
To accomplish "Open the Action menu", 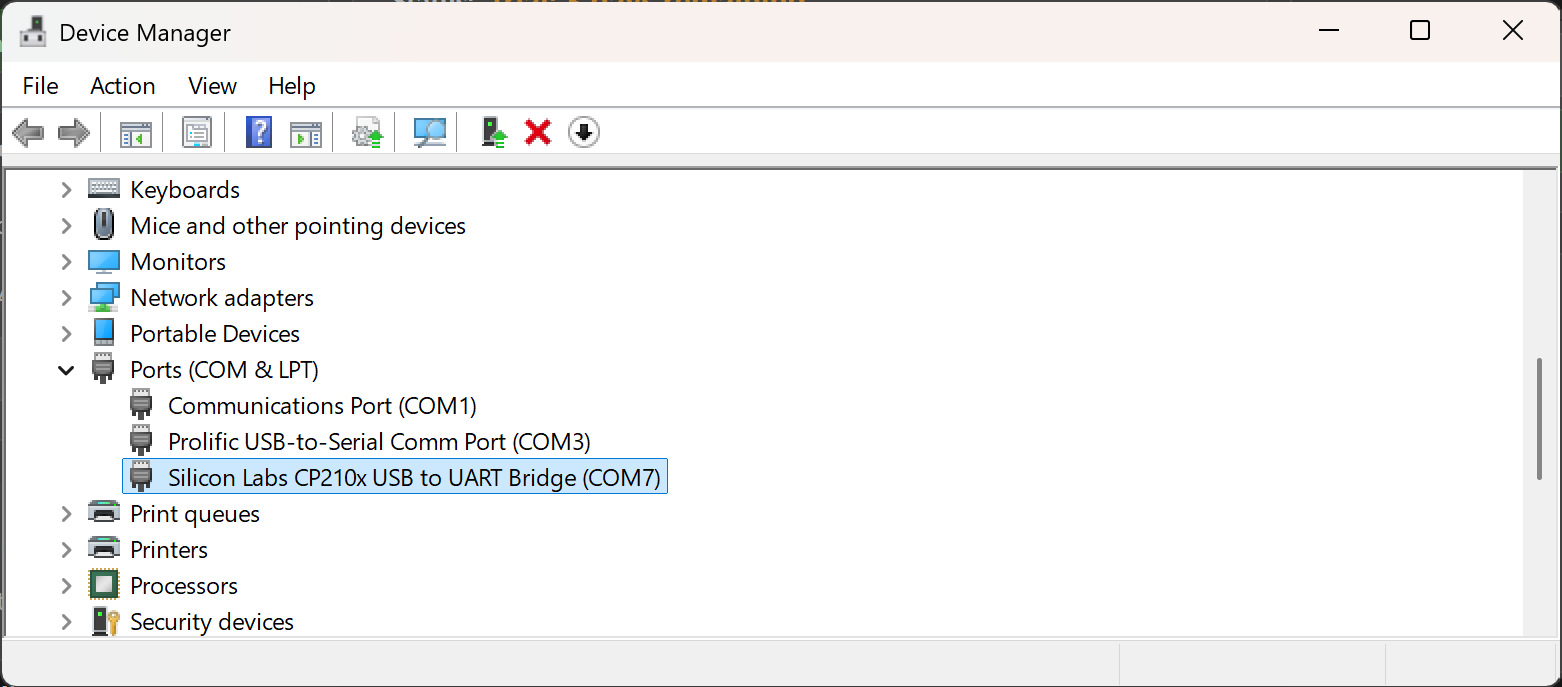I will pos(122,86).
